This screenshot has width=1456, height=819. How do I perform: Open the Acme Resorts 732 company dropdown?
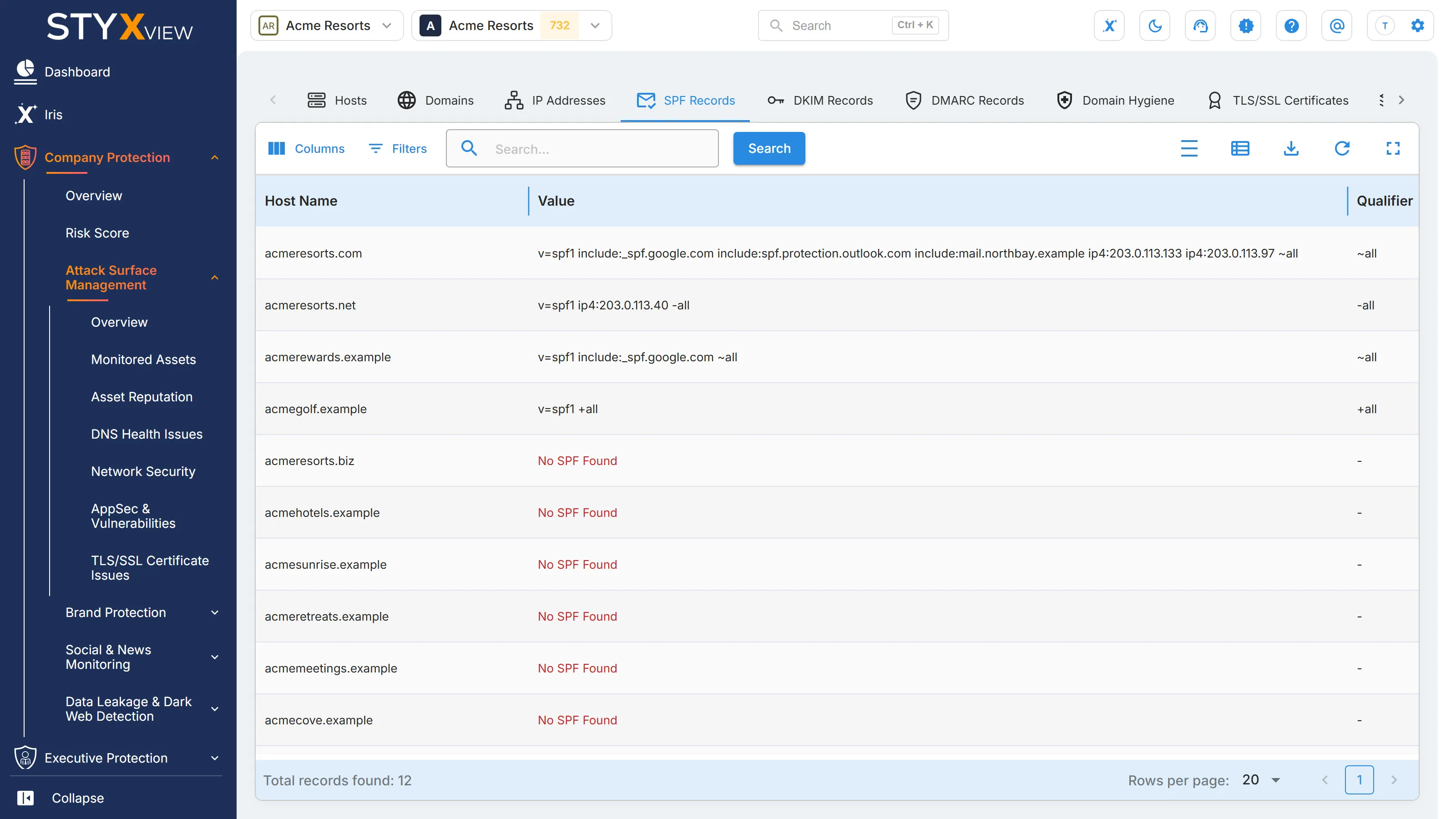tap(511, 25)
